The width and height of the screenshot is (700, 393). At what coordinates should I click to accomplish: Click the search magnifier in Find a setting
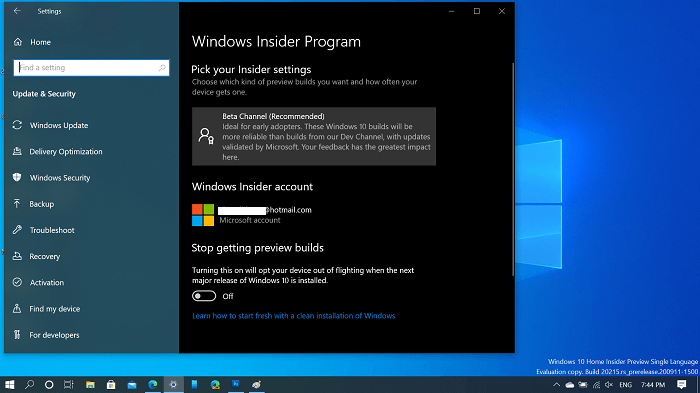coord(162,68)
